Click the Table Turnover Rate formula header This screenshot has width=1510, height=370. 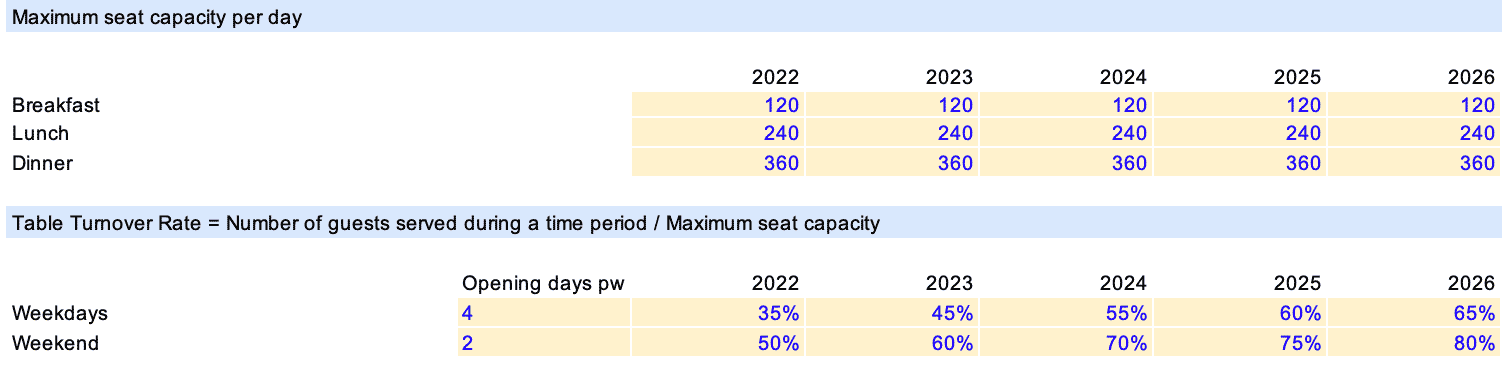(x=446, y=224)
